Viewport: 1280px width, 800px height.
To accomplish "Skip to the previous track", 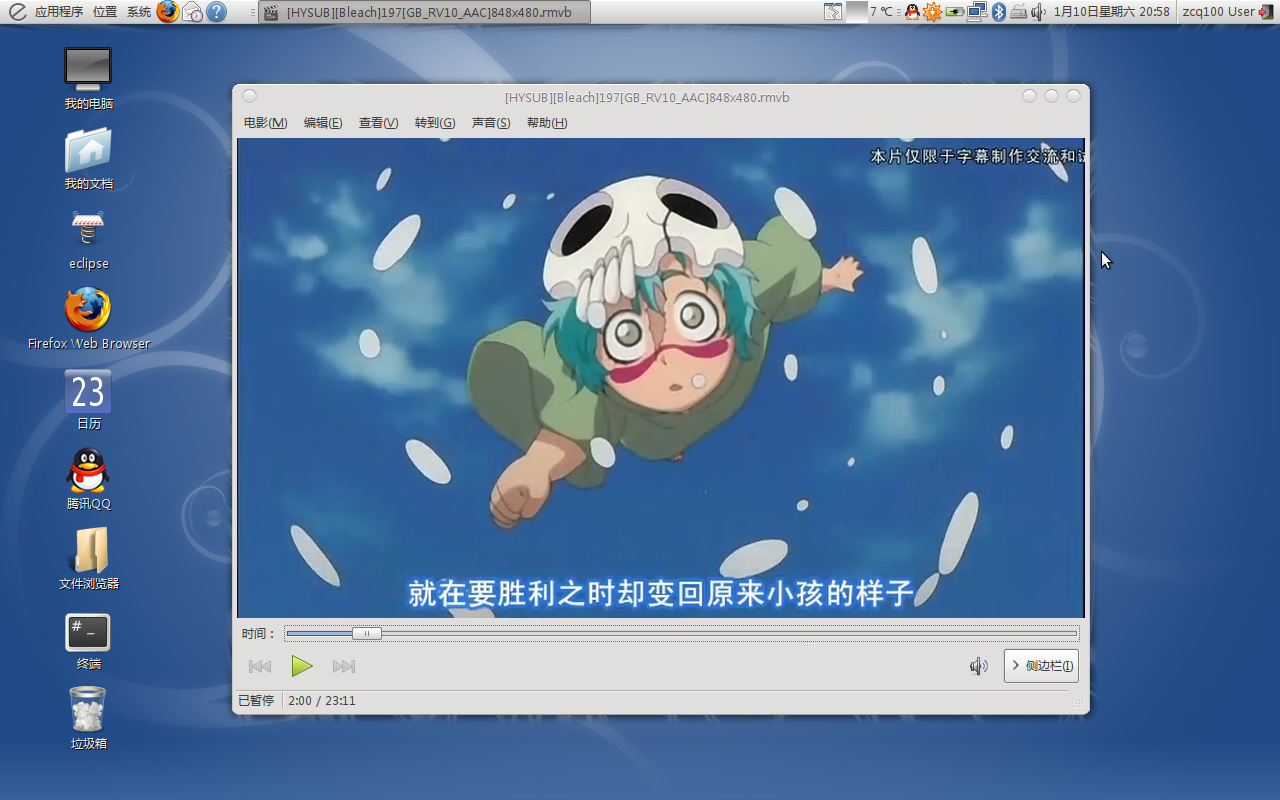I will click(260, 666).
